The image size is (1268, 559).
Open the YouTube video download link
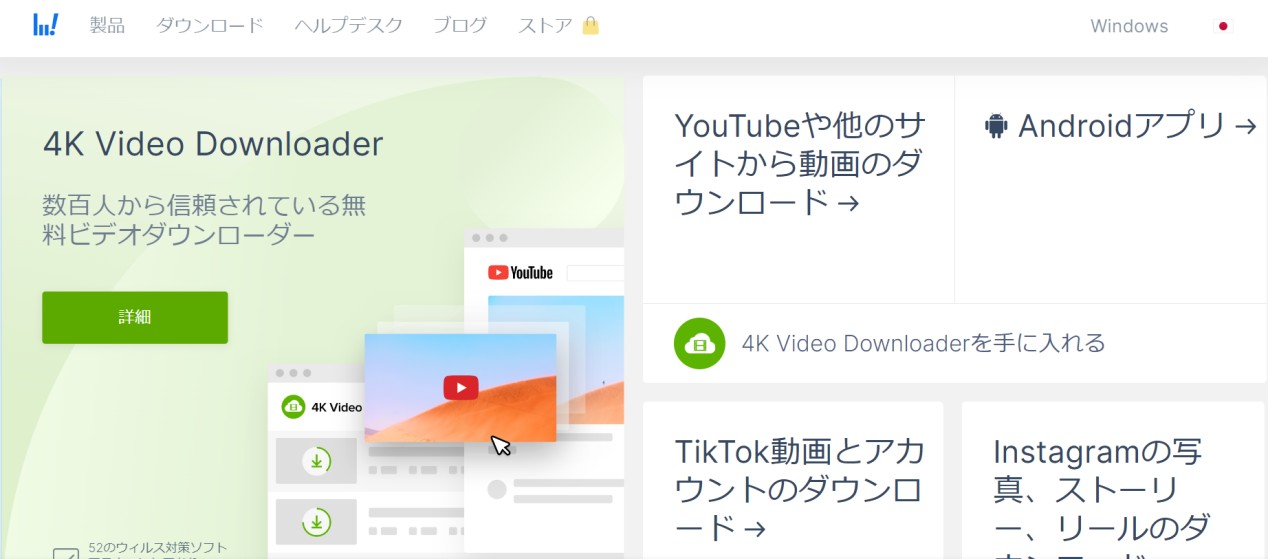[798, 164]
